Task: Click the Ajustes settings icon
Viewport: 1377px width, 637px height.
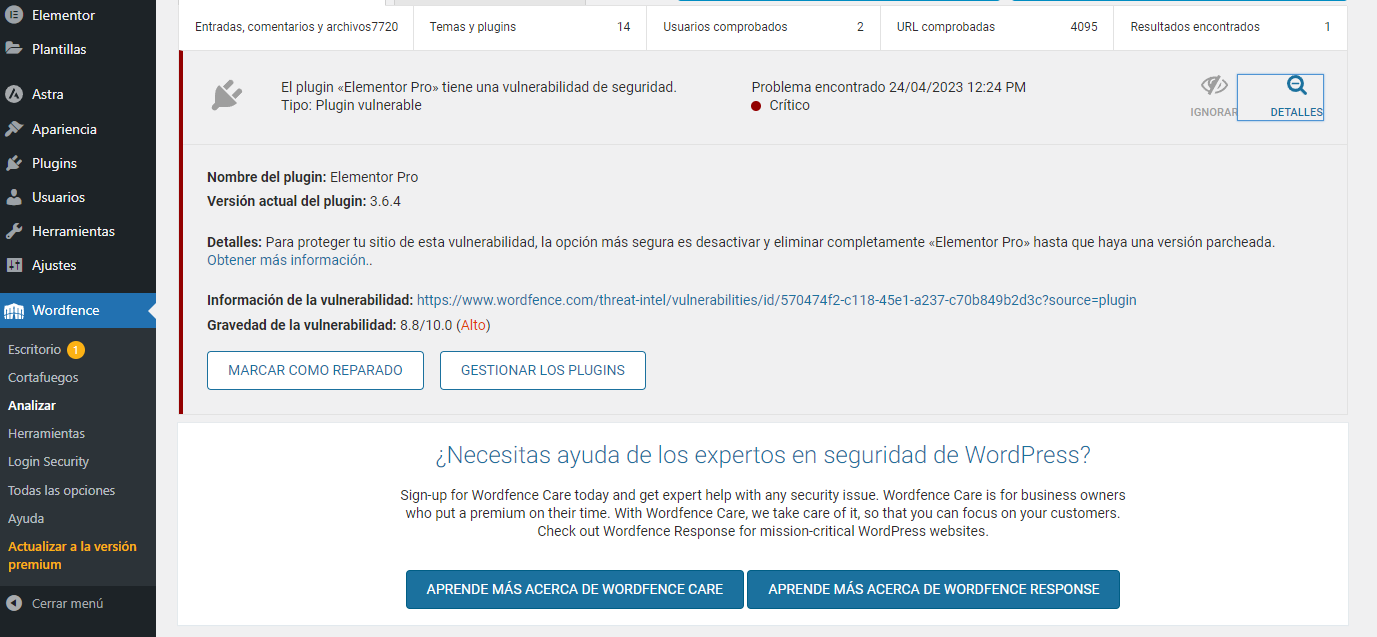Action: [14, 265]
